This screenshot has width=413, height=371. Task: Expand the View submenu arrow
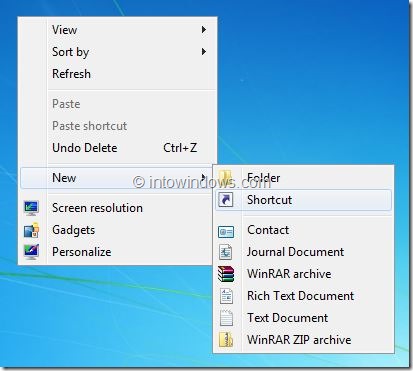(204, 30)
